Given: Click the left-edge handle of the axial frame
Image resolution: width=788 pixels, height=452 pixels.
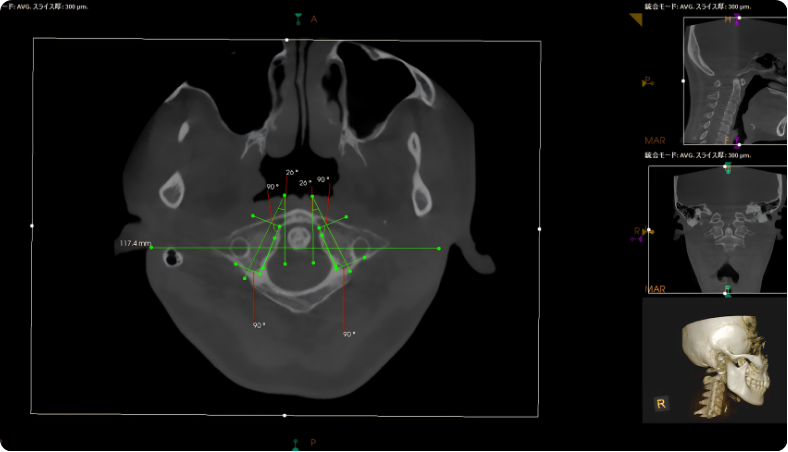Looking at the screenshot, I should tap(32, 226).
